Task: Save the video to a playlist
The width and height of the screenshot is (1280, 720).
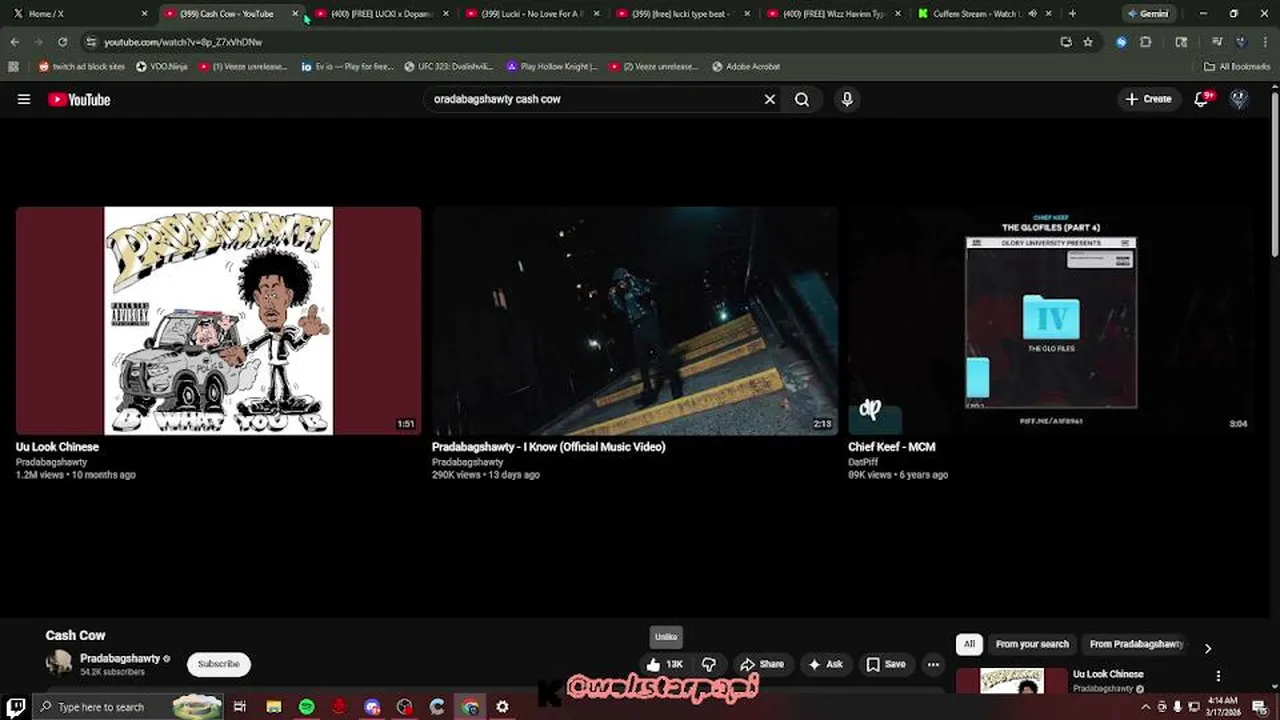Action: coord(886,664)
